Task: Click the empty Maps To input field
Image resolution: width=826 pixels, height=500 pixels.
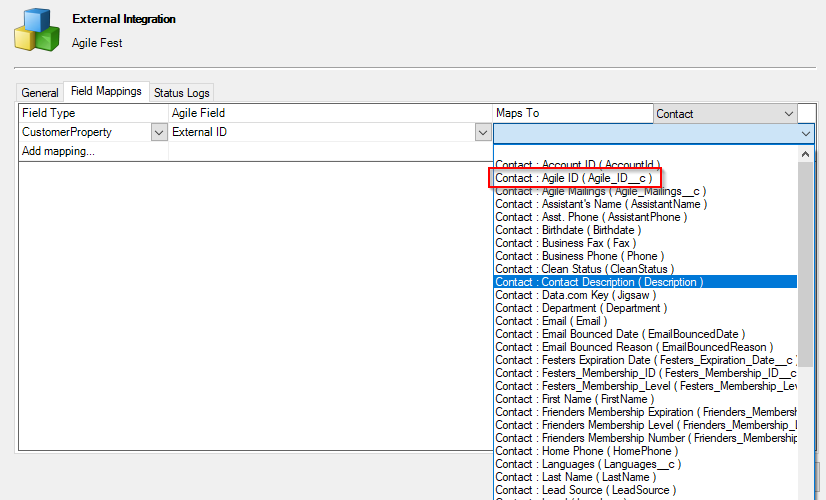Action: pos(646,134)
